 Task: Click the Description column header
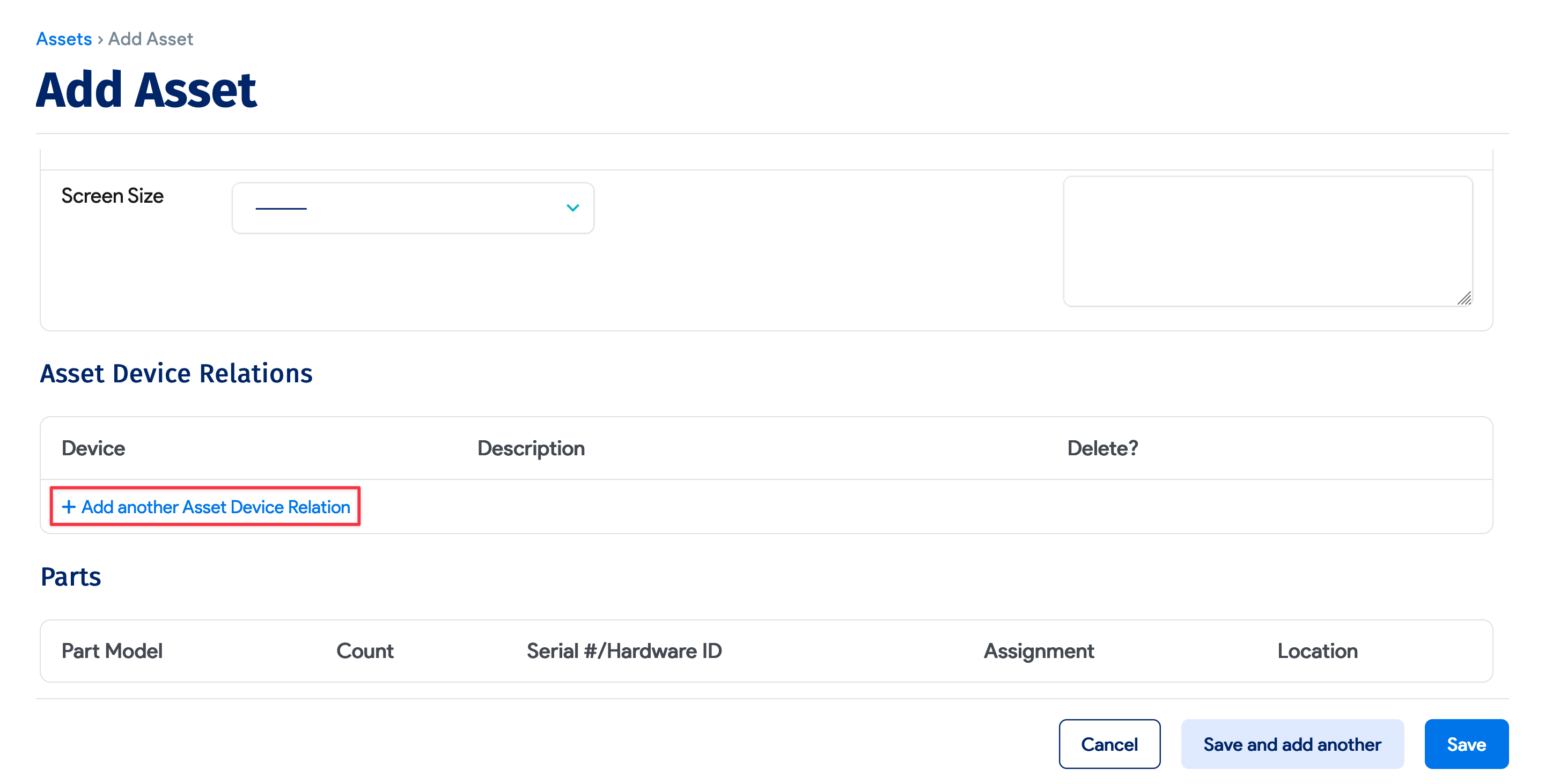click(x=531, y=448)
